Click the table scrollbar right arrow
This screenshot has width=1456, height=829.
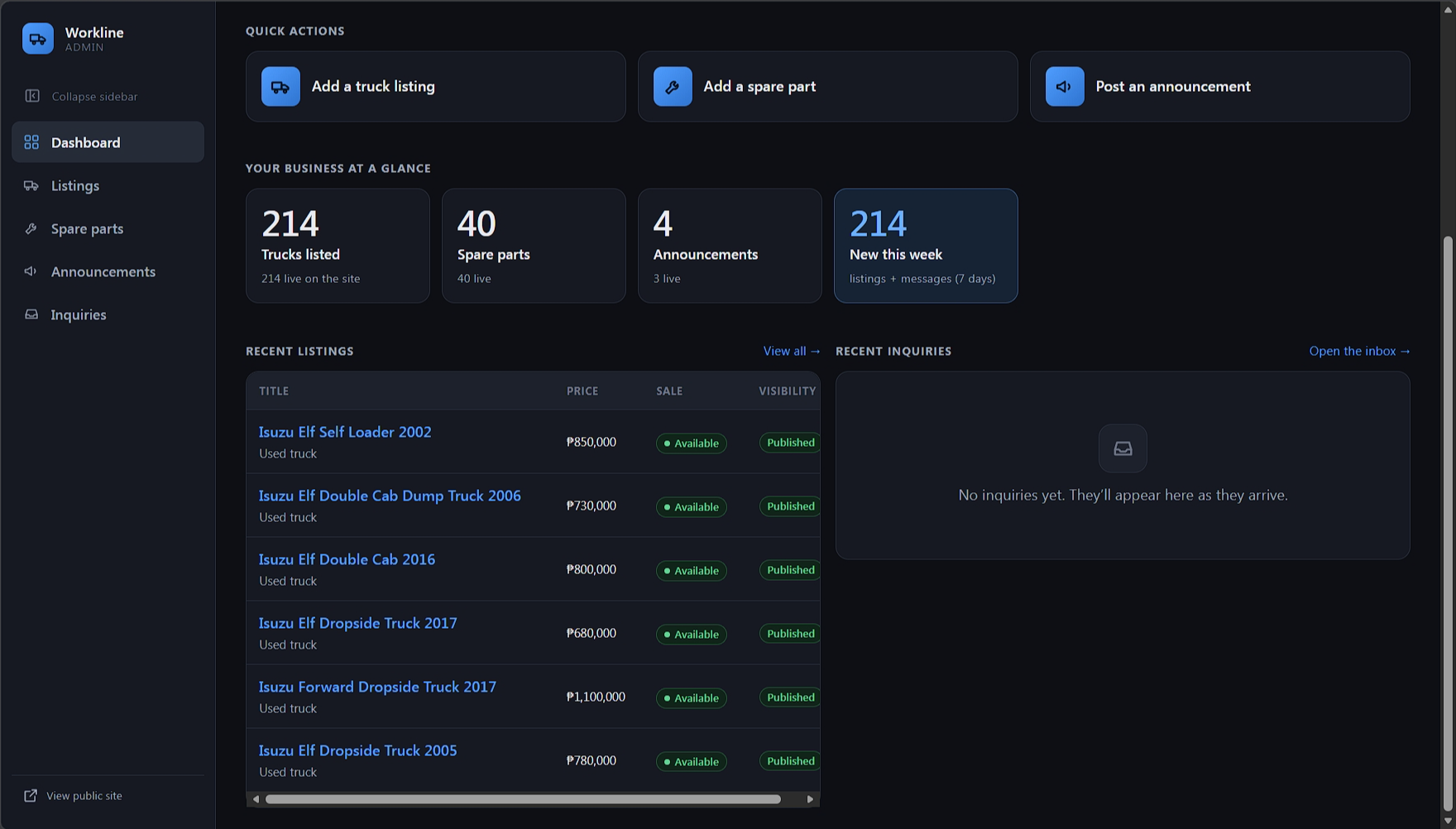tap(810, 799)
